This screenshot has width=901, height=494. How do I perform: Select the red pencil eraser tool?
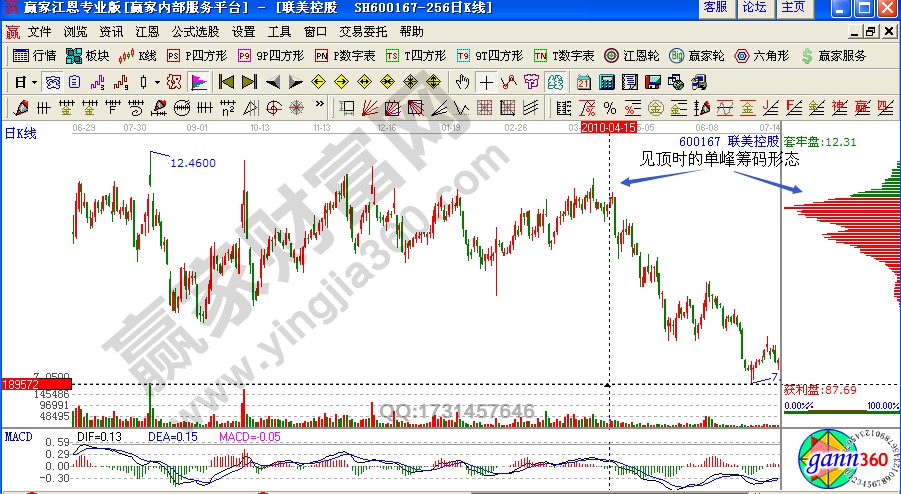[21, 107]
